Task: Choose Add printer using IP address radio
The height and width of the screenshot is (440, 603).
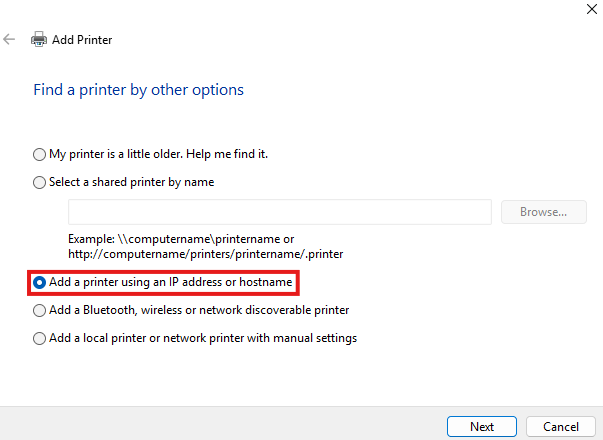Action: tap(39, 283)
